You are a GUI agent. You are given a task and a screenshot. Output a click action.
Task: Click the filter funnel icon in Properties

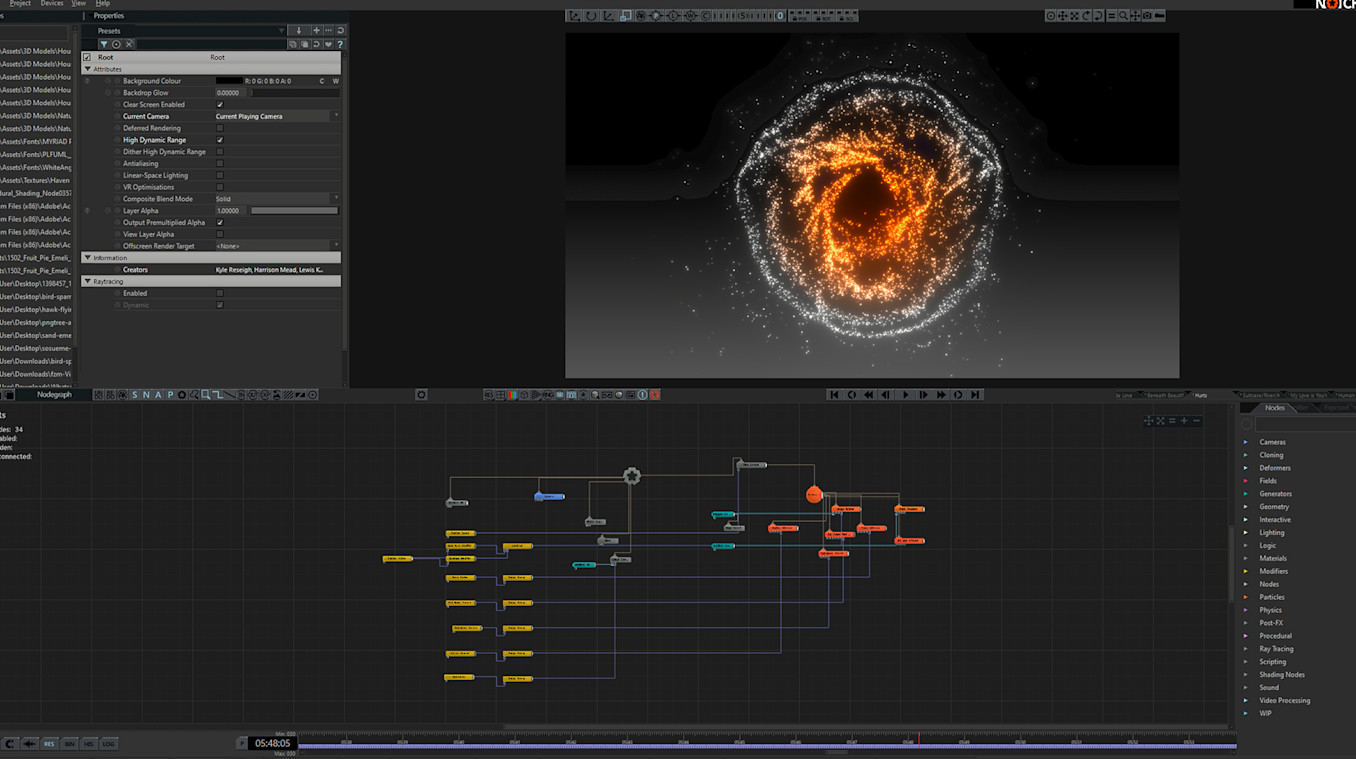[x=103, y=44]
